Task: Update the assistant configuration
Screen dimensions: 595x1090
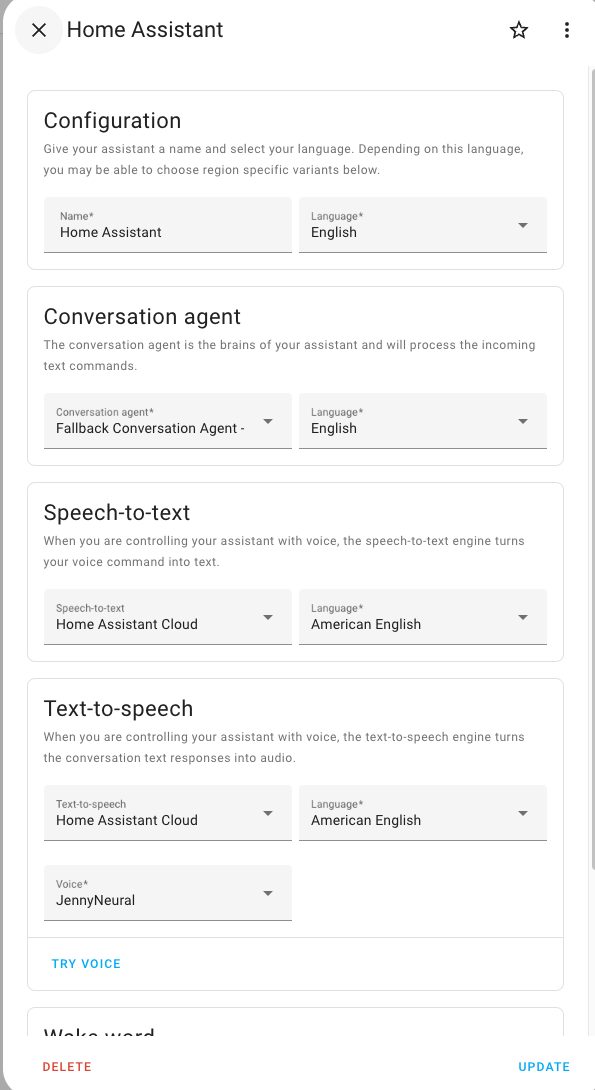Action: (x=543, y=1066)
